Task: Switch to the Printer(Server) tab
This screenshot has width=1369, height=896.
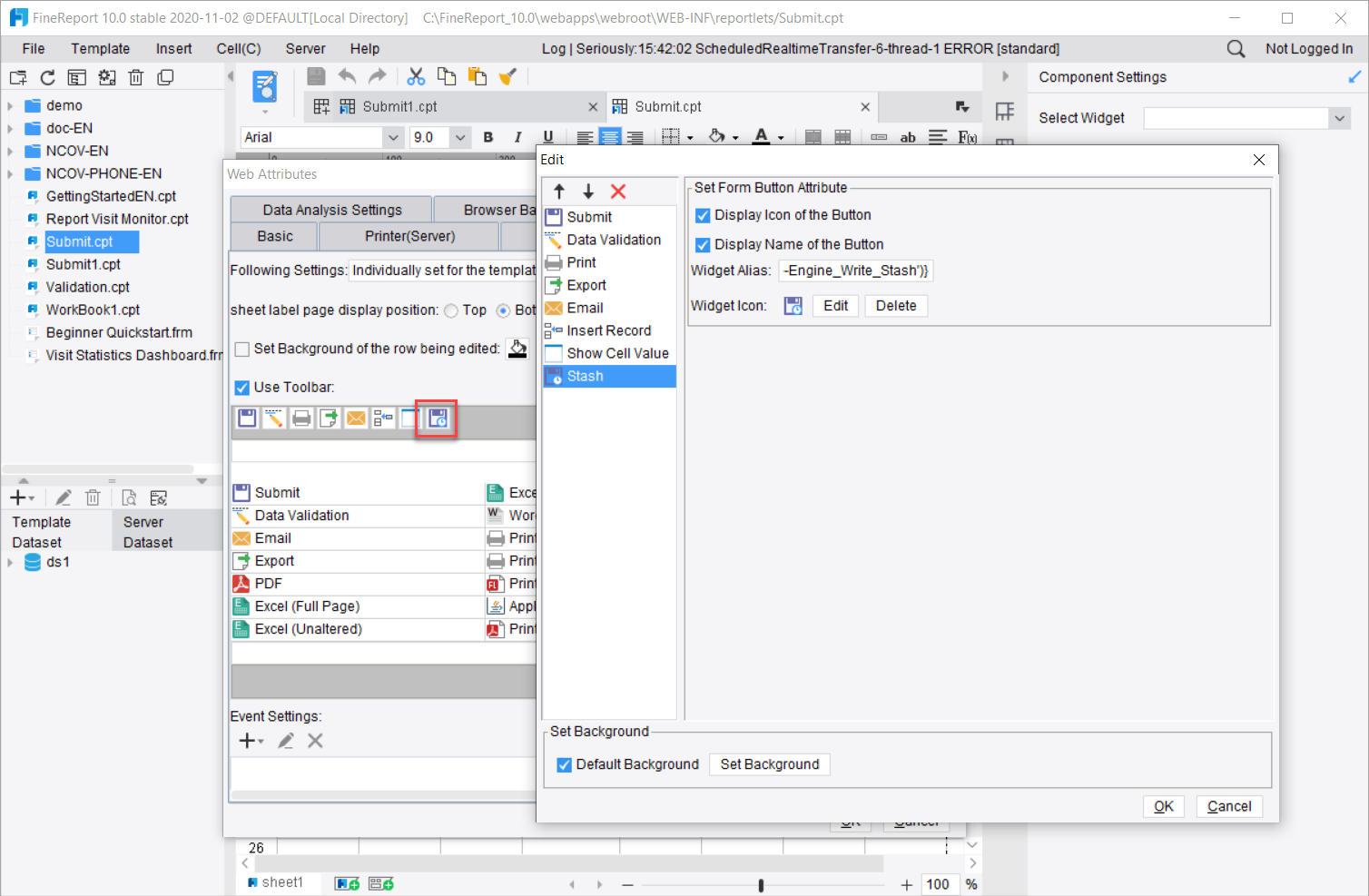Action: (x=409, y=236)
